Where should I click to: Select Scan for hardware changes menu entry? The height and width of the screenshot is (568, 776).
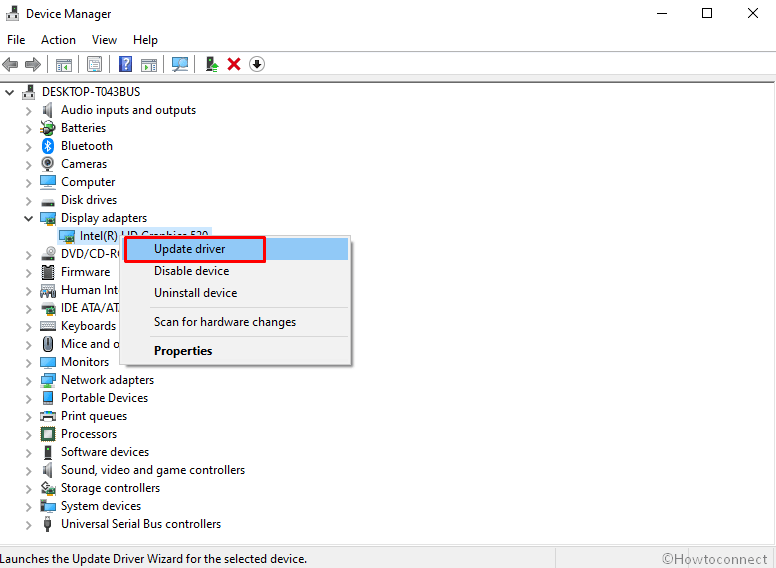[x=236, y=322]
